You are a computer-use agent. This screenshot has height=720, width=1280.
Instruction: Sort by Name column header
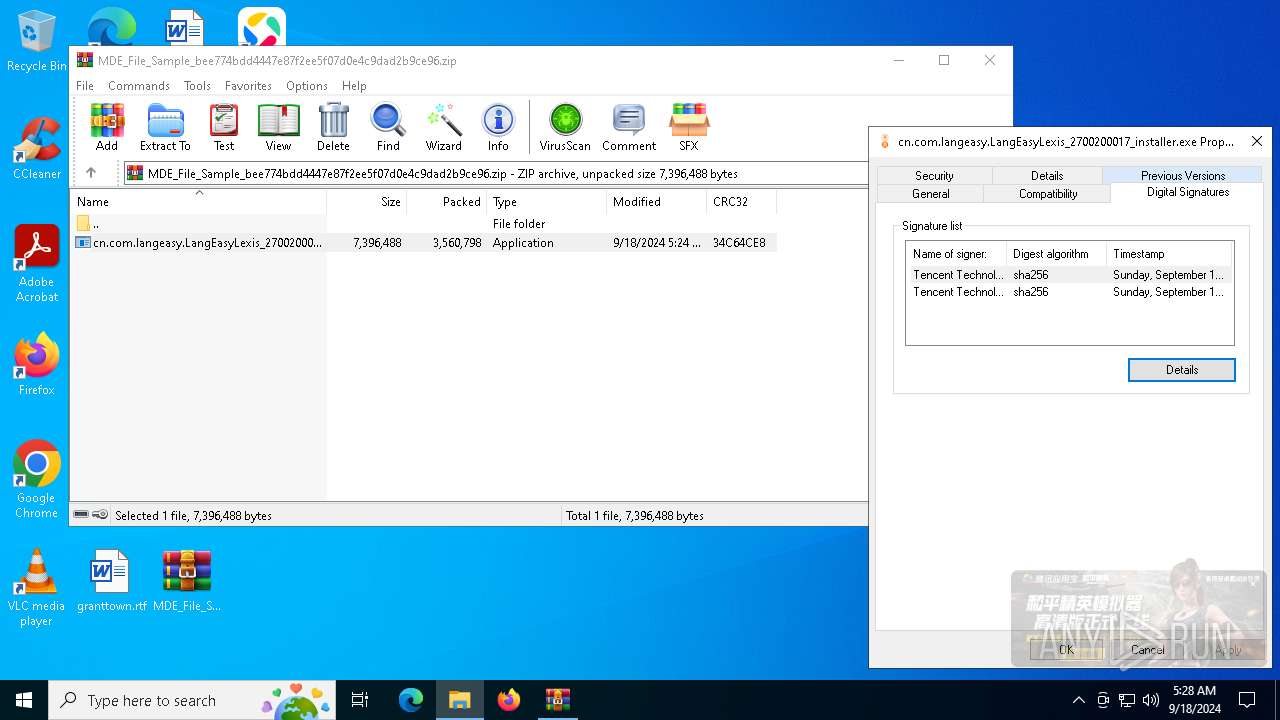click(199, 201)
